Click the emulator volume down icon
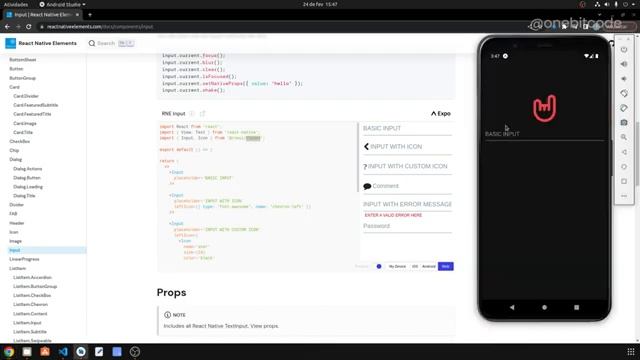Viewport: 640px width, 360px height. [x=624, y=79]
